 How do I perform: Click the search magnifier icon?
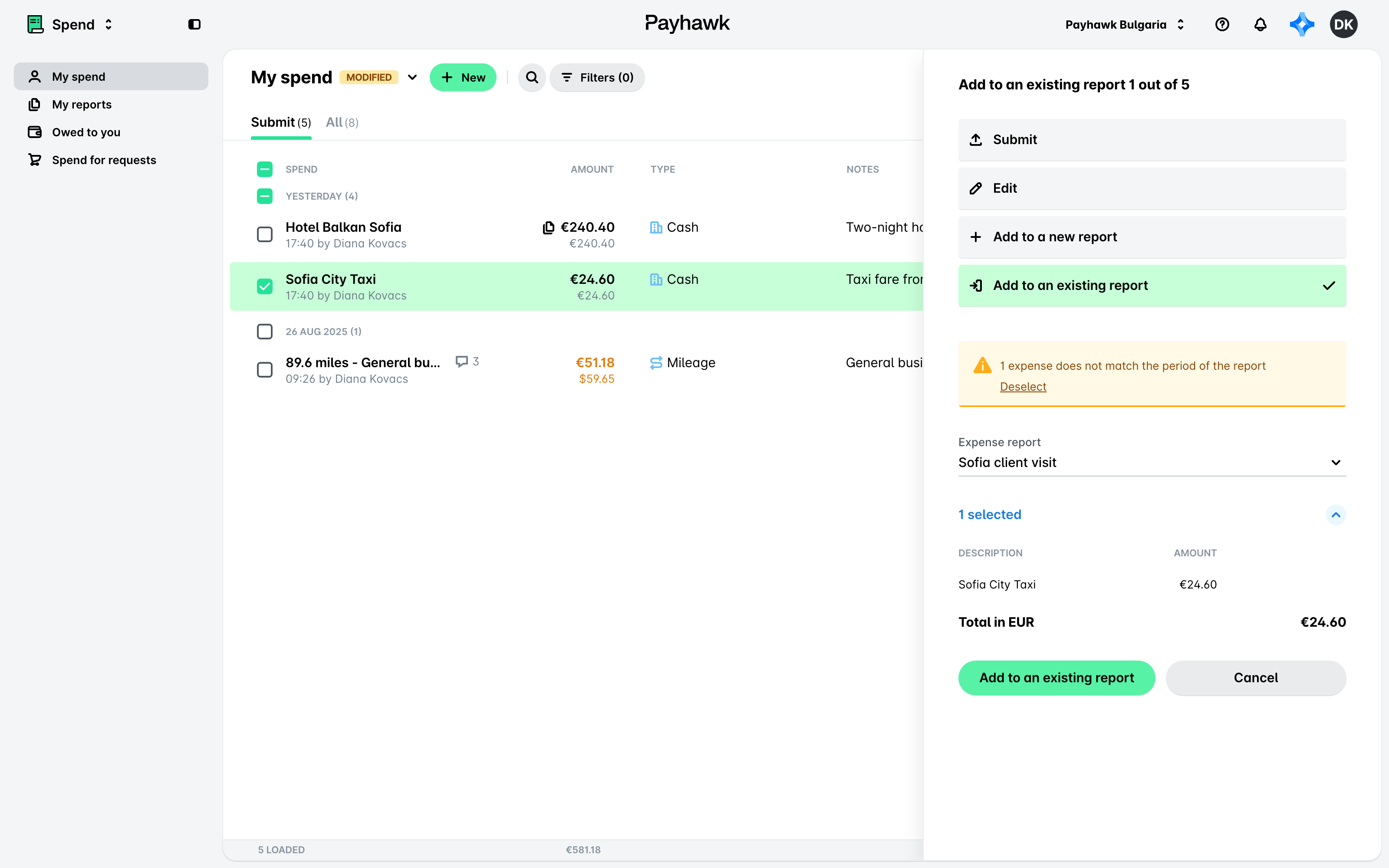coord(532,77)
